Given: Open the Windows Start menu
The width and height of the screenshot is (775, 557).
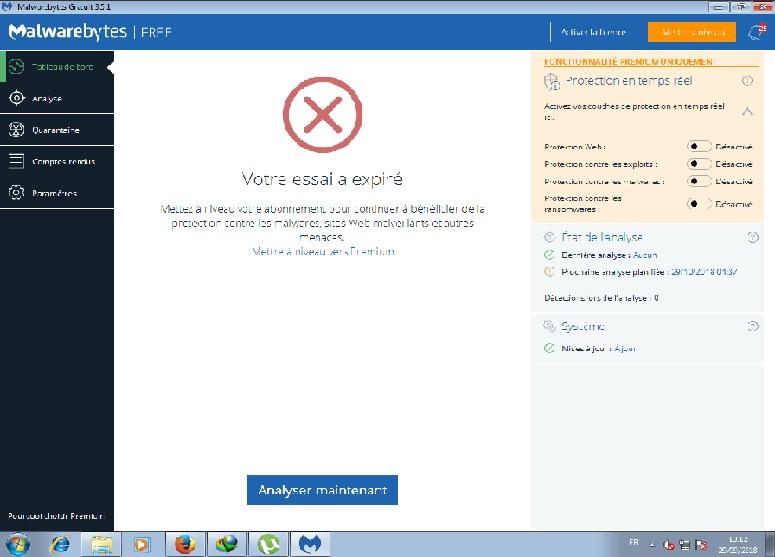Looking at the screenshot, I should click(x=18, y=545).
